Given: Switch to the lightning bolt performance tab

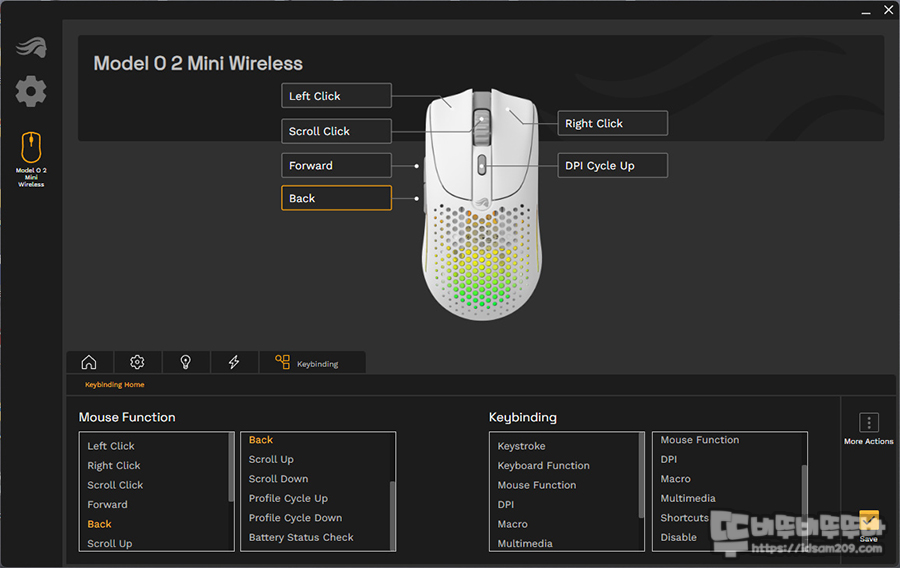Looking at the screenshot, I should coord(234,362).
